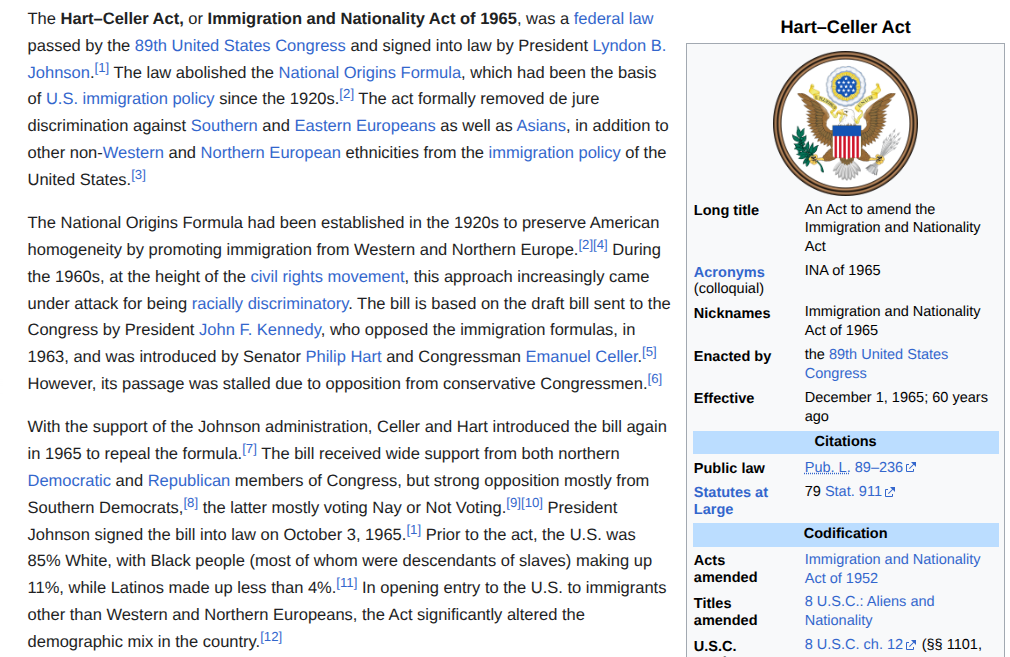The width and height of the screenshot is (1010, 657).
Task: Jump to citation [11] after less than 4%
Action: [347, 583]
